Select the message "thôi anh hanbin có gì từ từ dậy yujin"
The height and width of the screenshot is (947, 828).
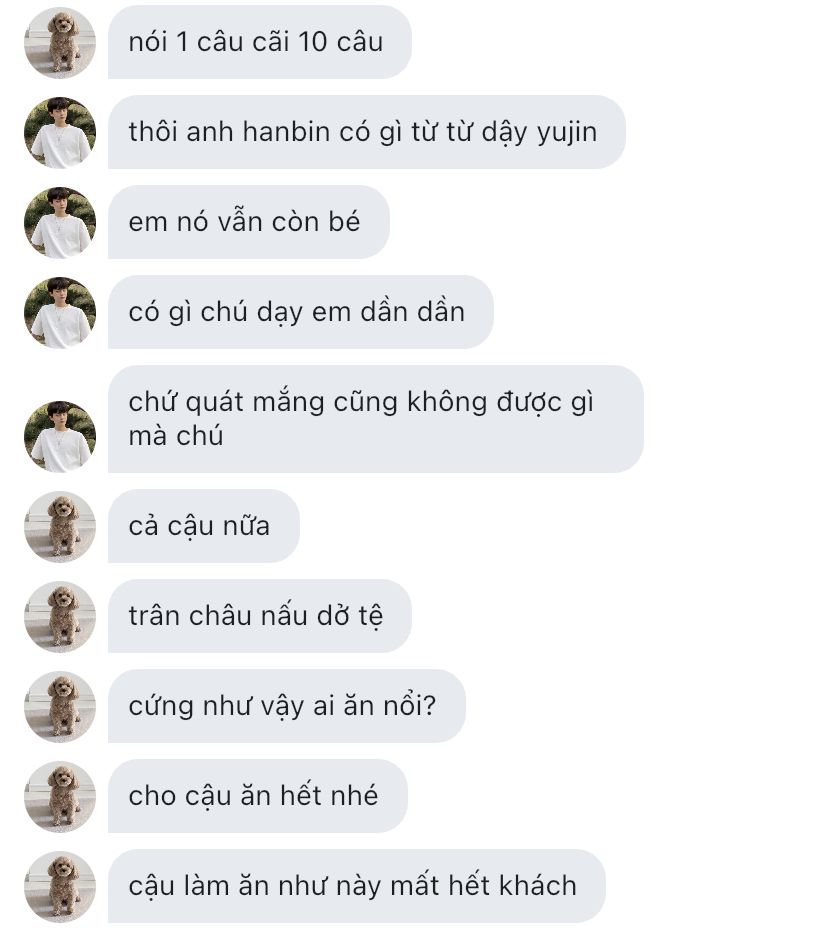click(x=367, y=132)
